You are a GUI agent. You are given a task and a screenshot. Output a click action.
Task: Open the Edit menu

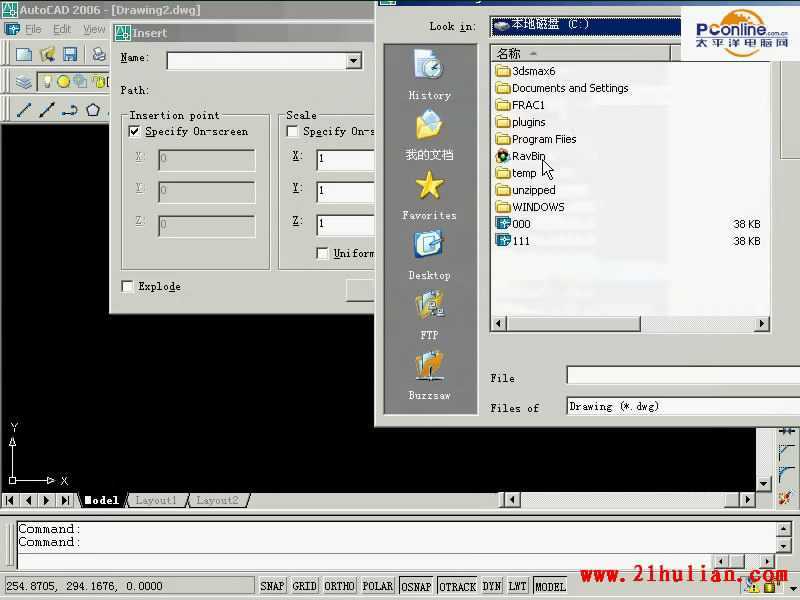(62, 29)
